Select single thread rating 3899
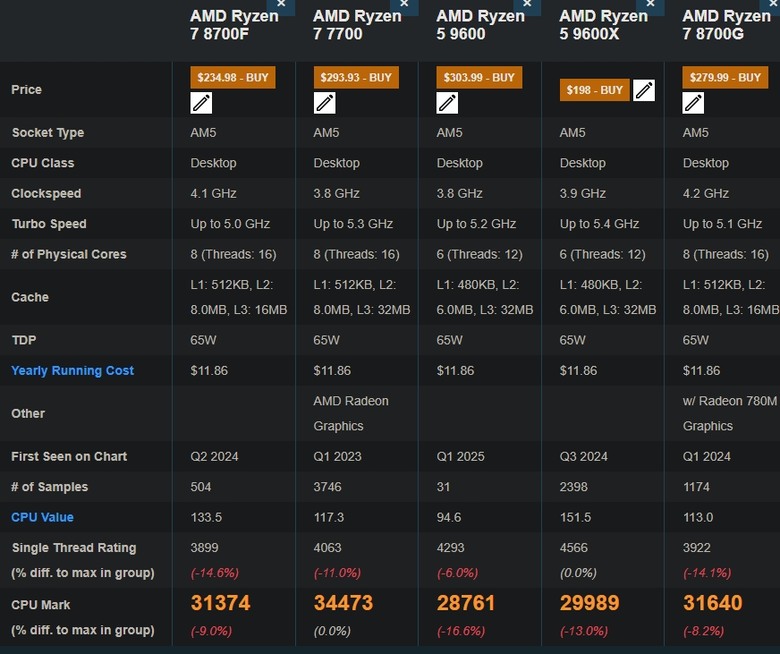The width and height of the screenshot is (780, 654). tap(204, 548)
